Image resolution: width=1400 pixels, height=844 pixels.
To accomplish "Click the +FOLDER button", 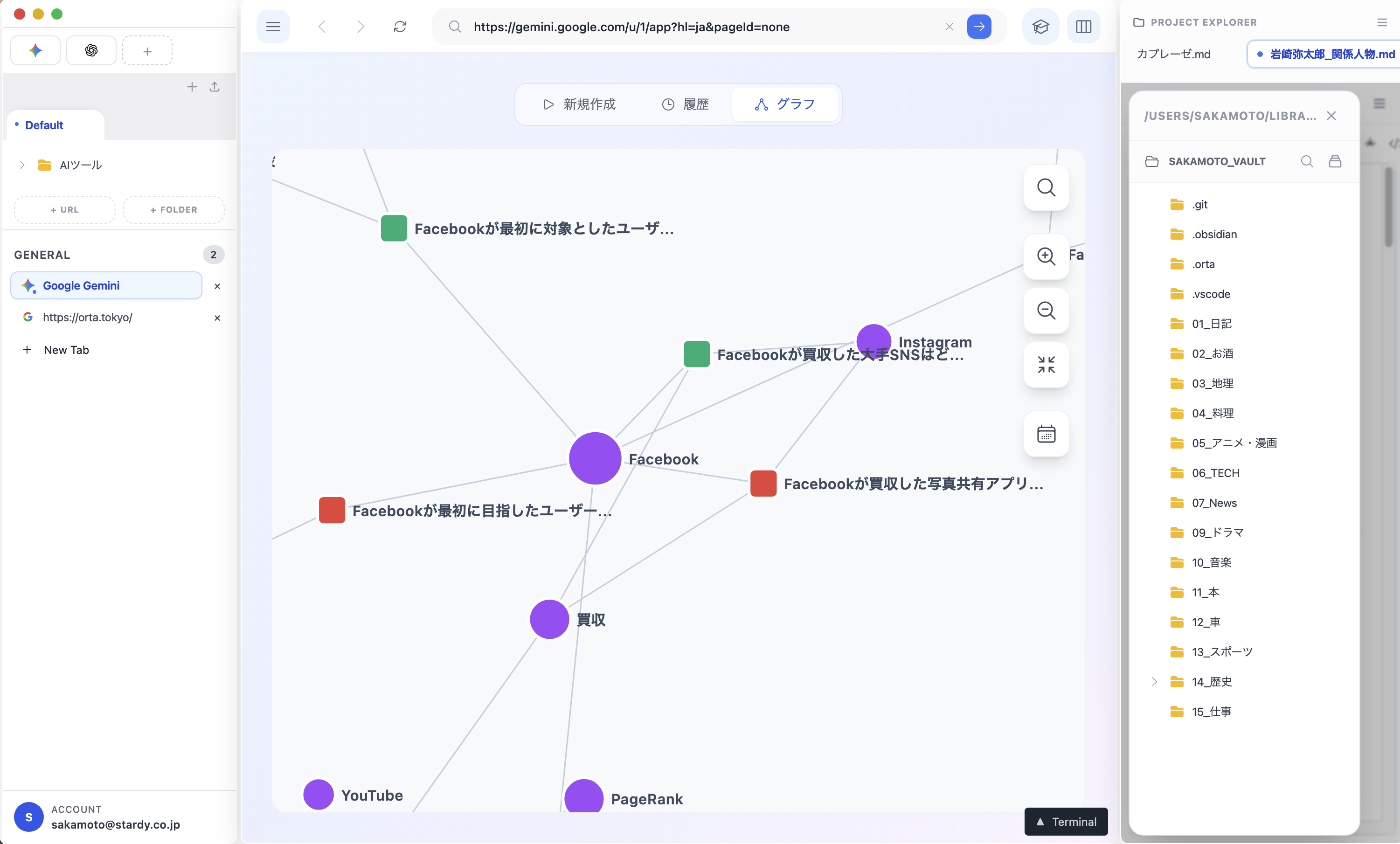I will 173,209.
